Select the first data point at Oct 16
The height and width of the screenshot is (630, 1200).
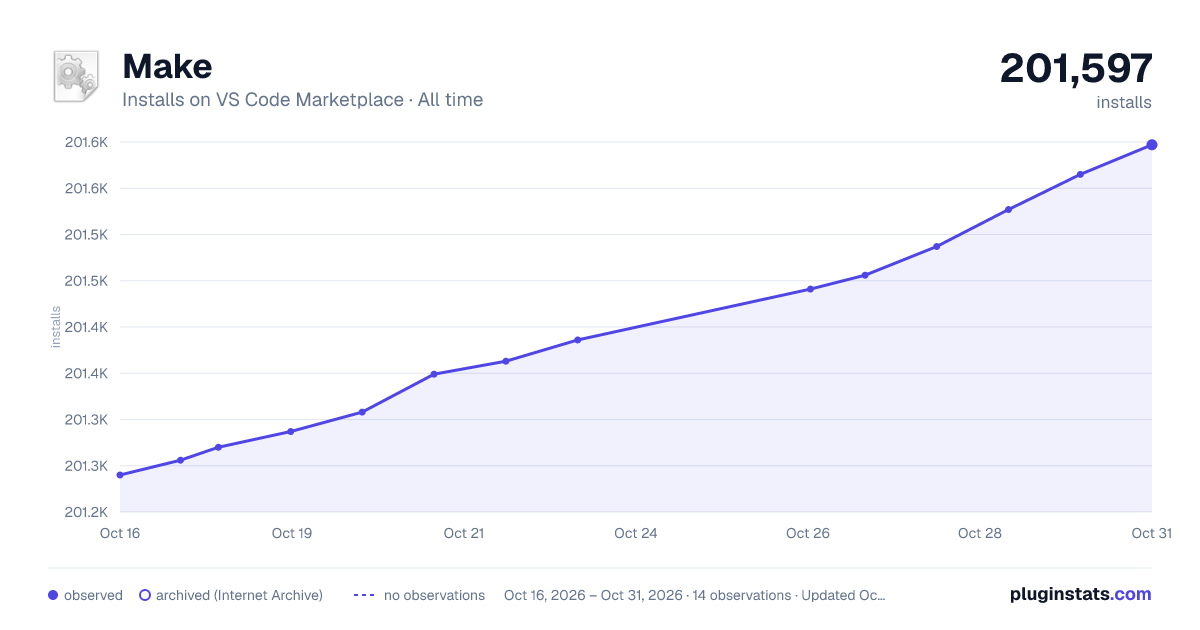click(120, 475)
